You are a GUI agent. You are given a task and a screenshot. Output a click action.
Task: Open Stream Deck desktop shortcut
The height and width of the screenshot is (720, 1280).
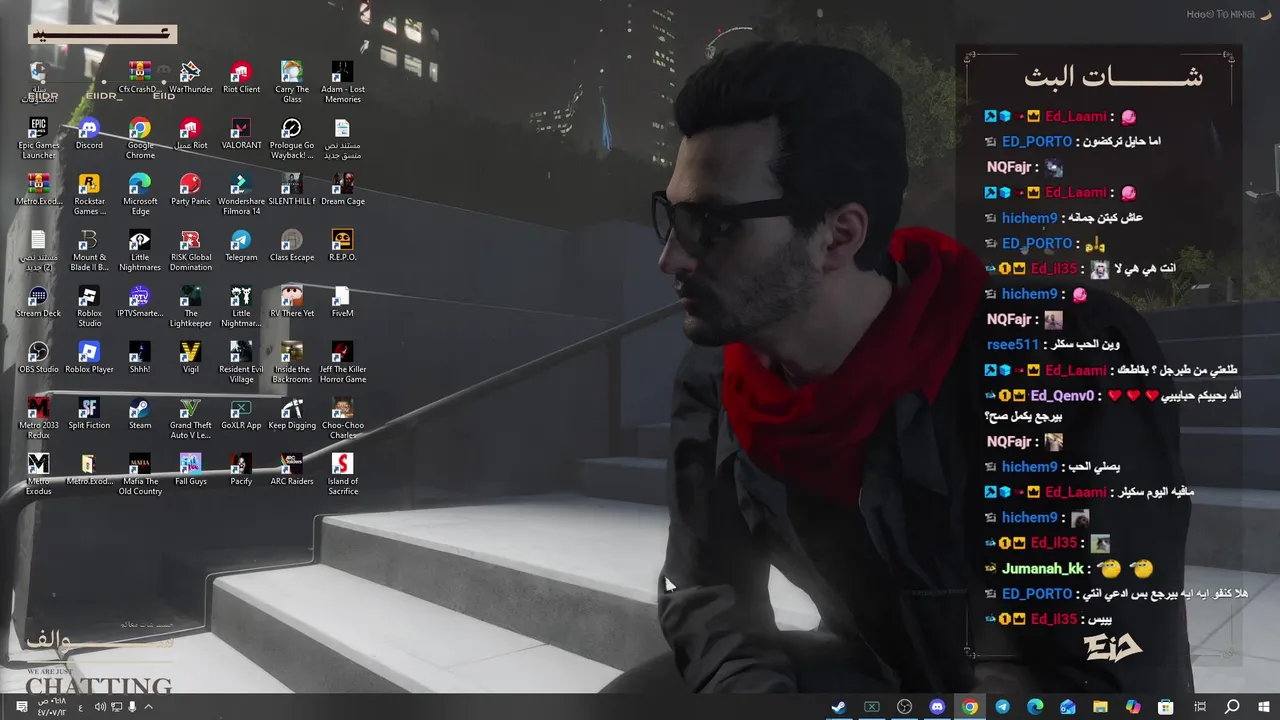click(38, 302)
